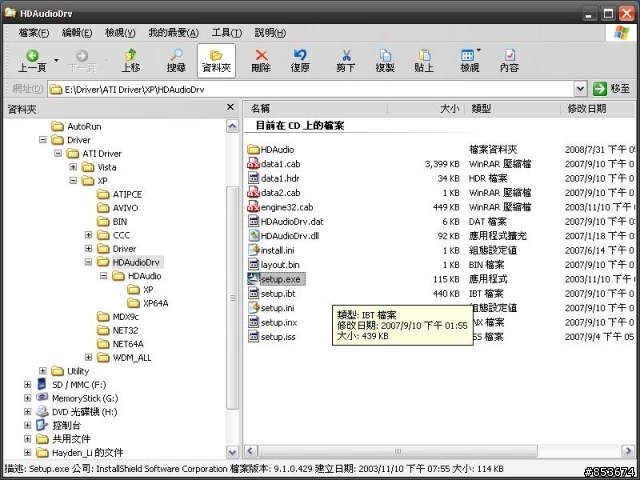
Task: Sort by 大小 size column header
Action: point(426,109)
